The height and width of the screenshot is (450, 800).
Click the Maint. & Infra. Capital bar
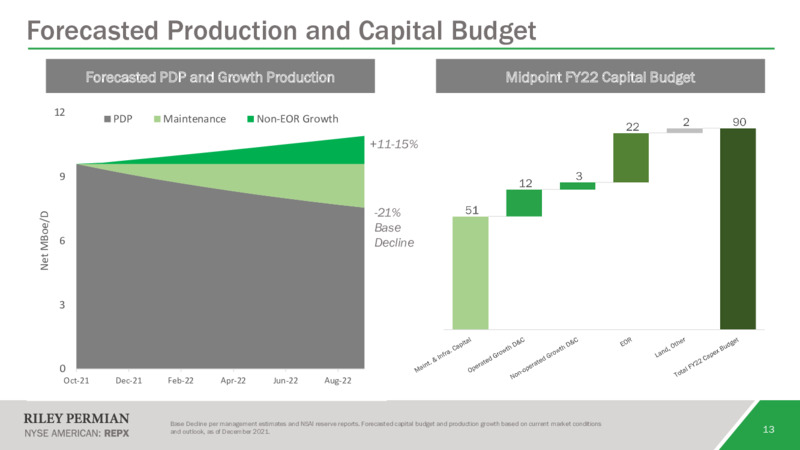[x=470, y=273]
